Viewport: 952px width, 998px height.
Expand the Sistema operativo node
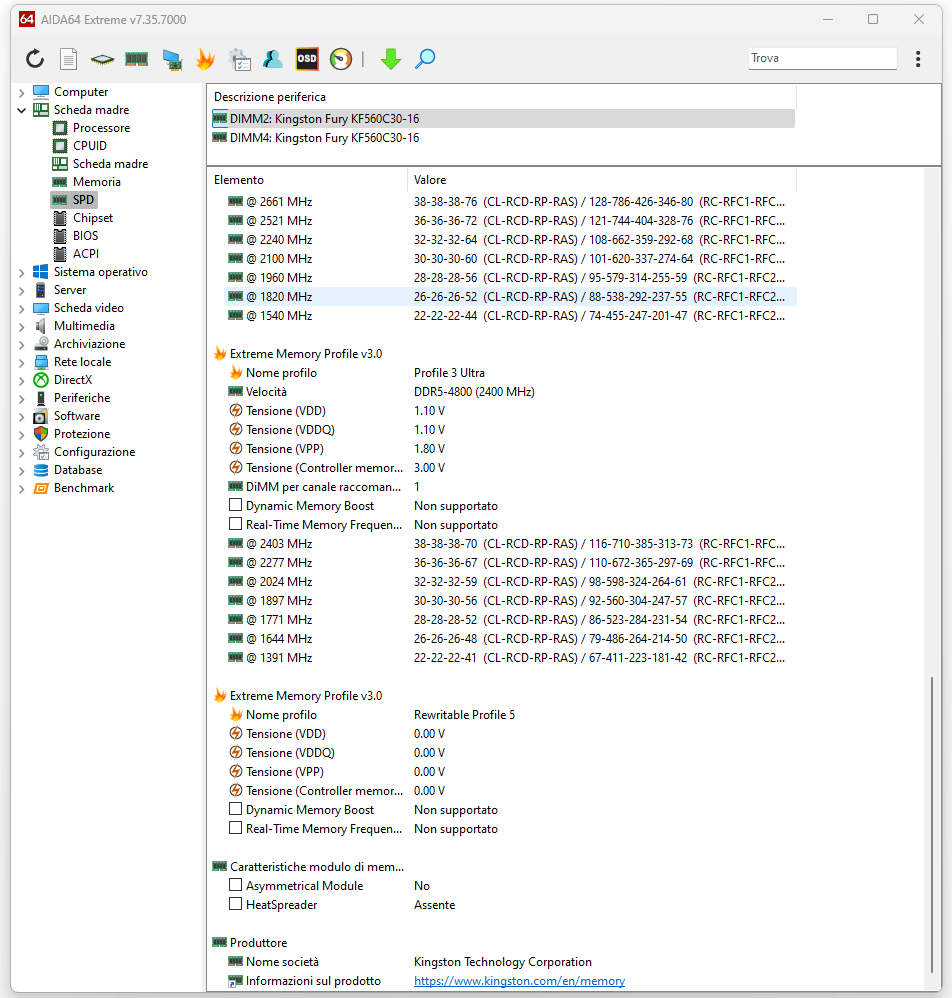22,273
